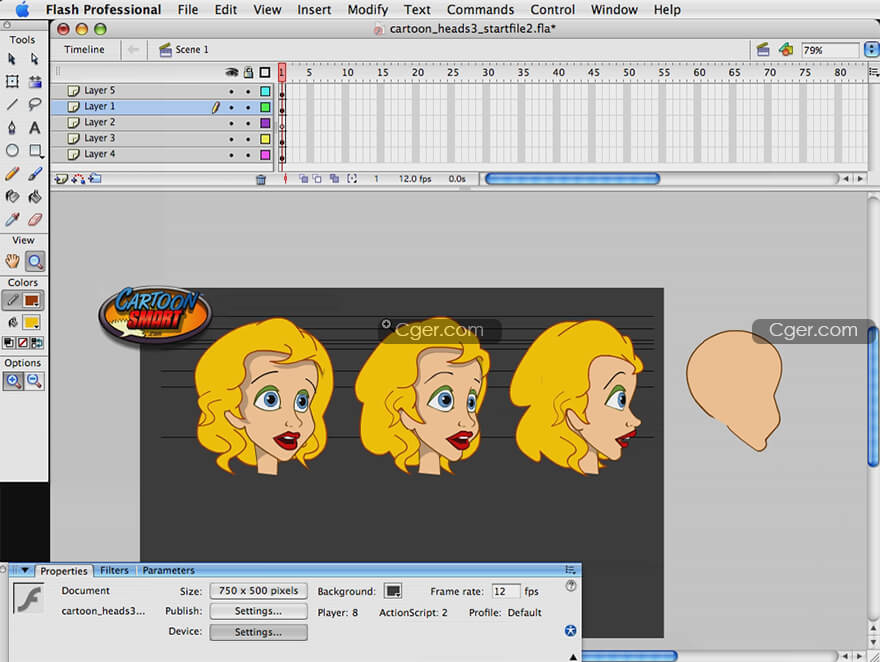Screen dimensions: 880x662
Task: Open the Device Settings button
Action: coord(259,632)
